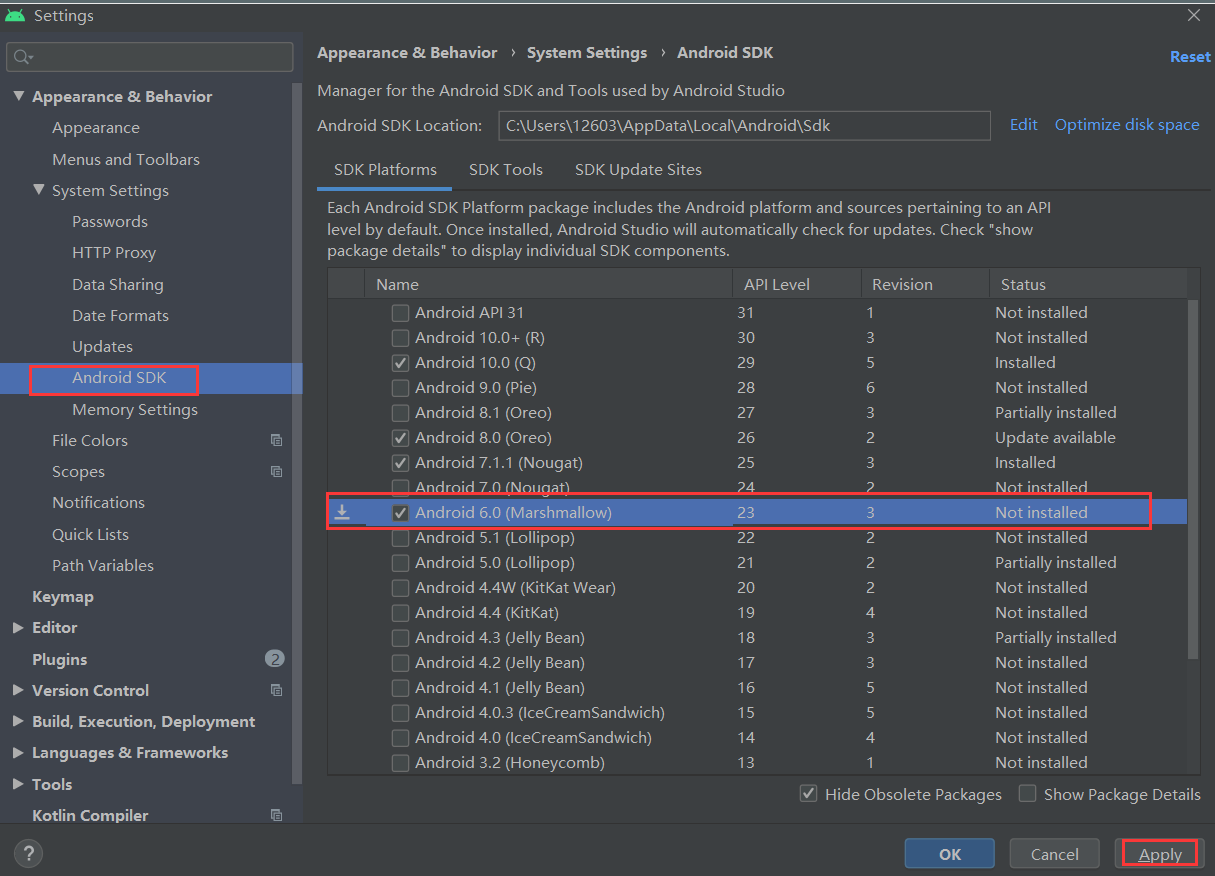
Task: Uncheck the Android 7.1.1 (Nougat) checkbox
Action: (x=400, y=462)
